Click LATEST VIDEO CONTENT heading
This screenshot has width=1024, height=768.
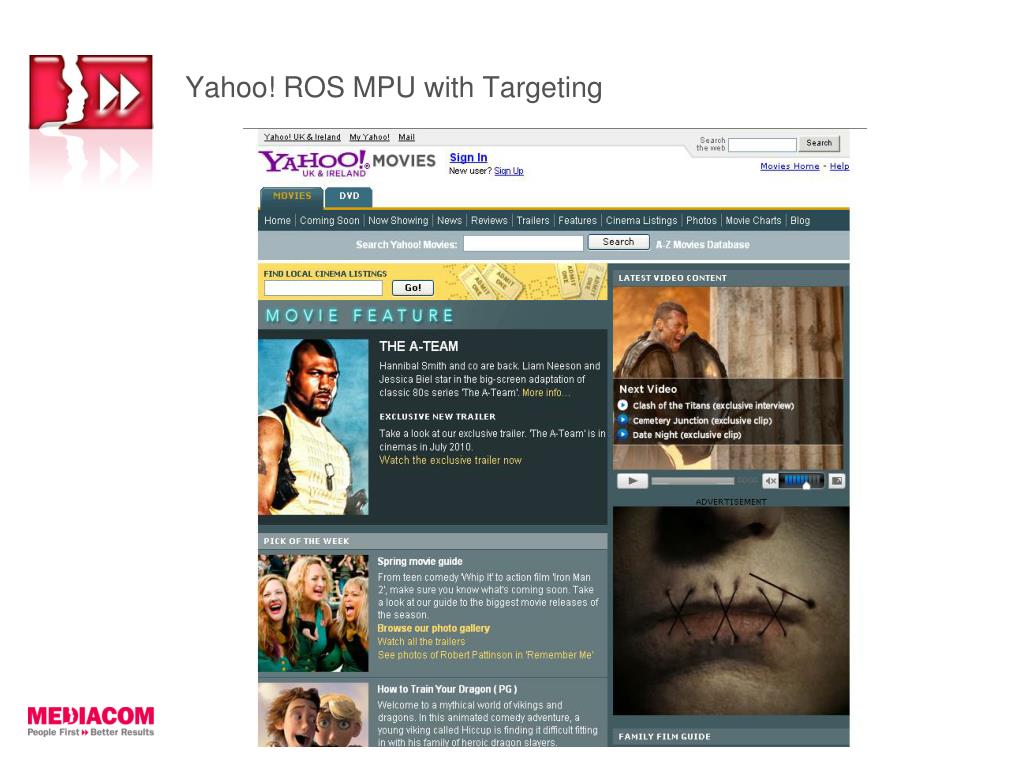673,278
